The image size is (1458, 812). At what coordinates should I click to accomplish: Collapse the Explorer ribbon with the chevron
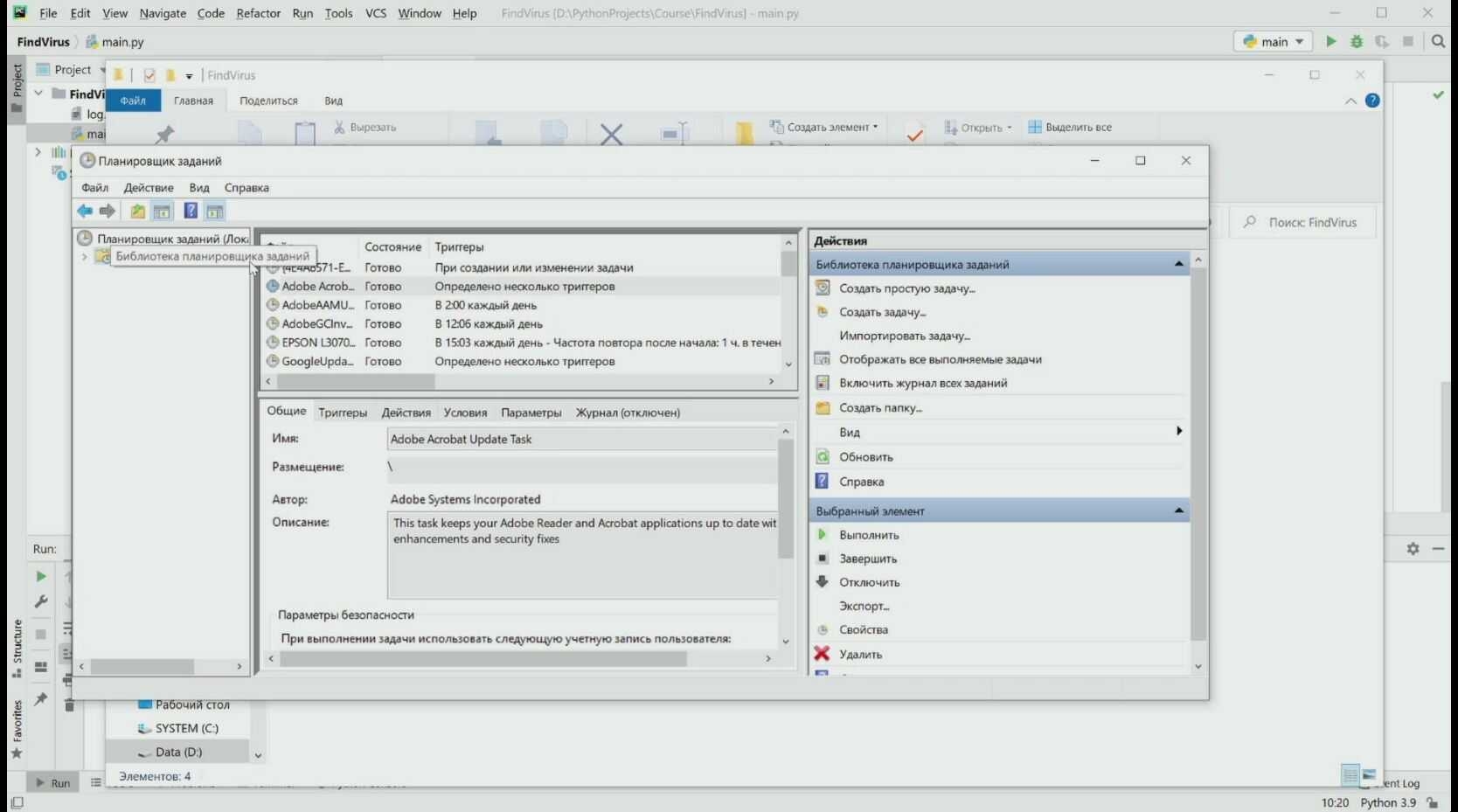click(1350, 101)
